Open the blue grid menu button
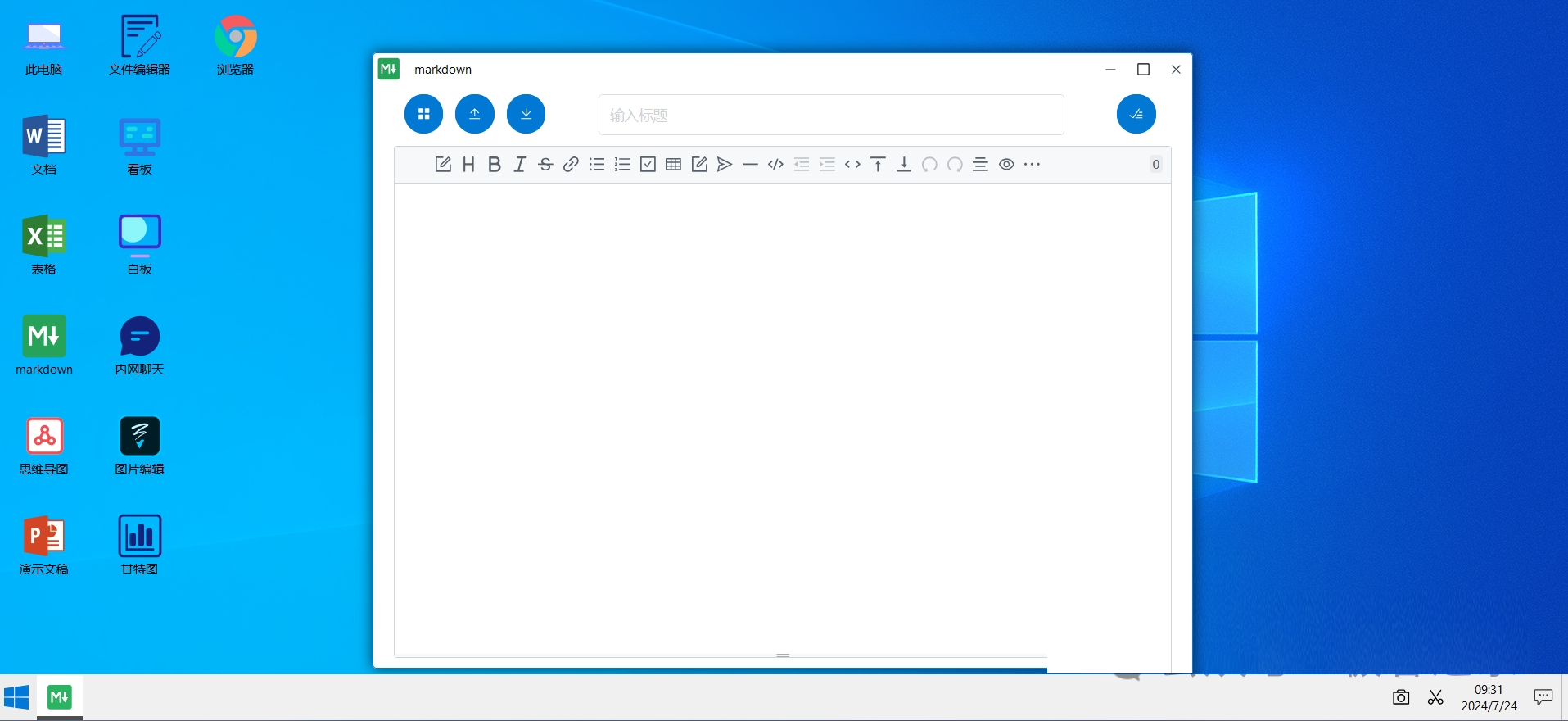The height and width of the screenshot is (721, 1568). [x=423, y=114]
